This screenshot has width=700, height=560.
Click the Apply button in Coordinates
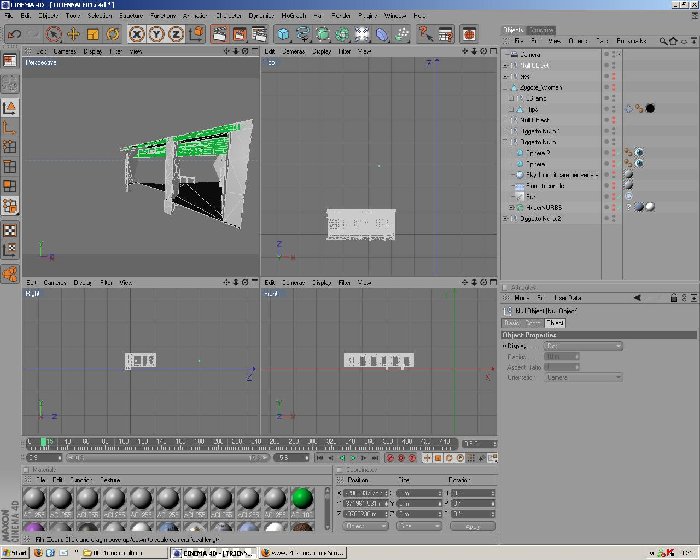(473, 526)
